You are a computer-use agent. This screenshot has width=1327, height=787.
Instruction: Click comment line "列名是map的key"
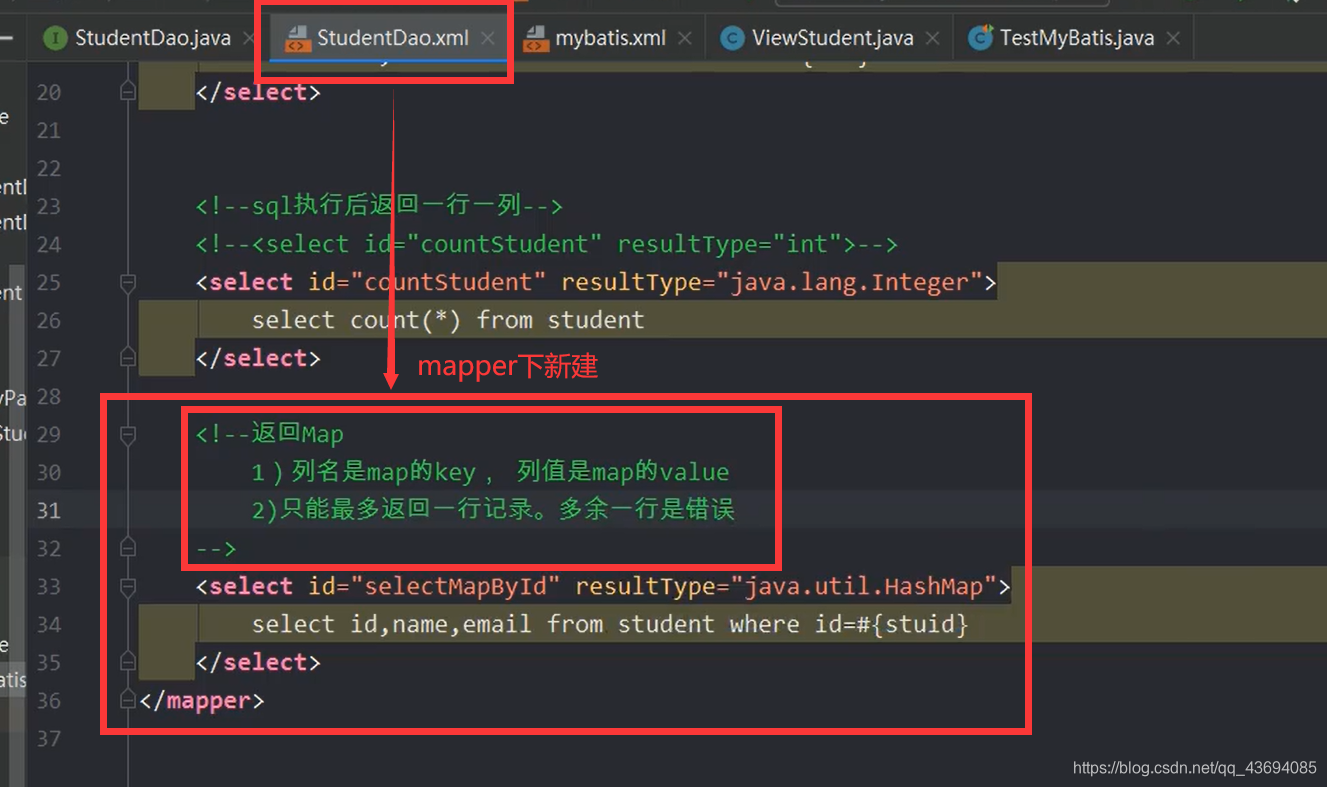tap(491, 472)
